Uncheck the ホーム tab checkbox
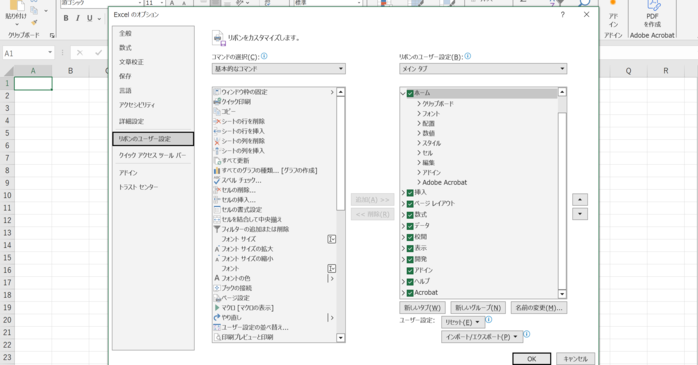This screenshot has width=698, height=365. [x=410, y=93]
